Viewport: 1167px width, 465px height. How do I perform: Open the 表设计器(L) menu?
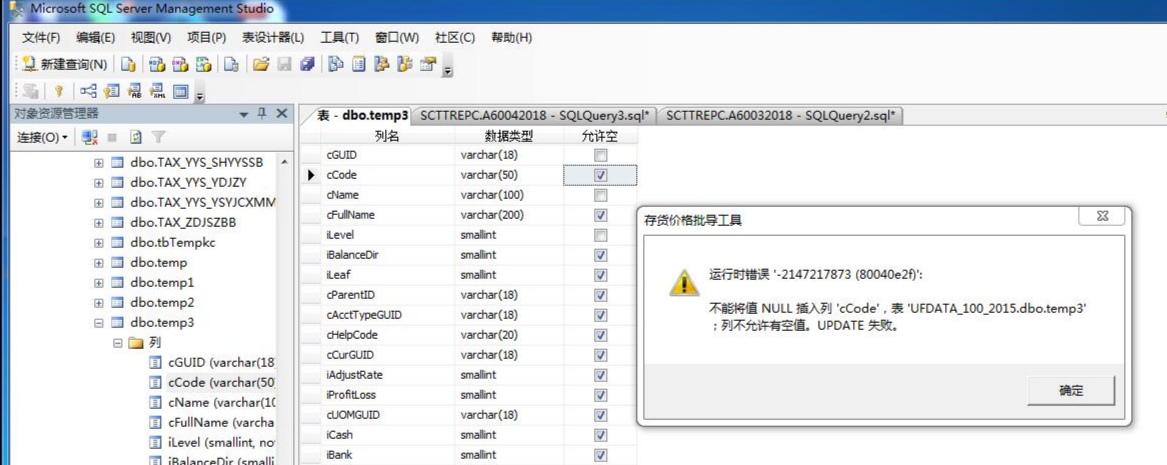pos(272,37)
